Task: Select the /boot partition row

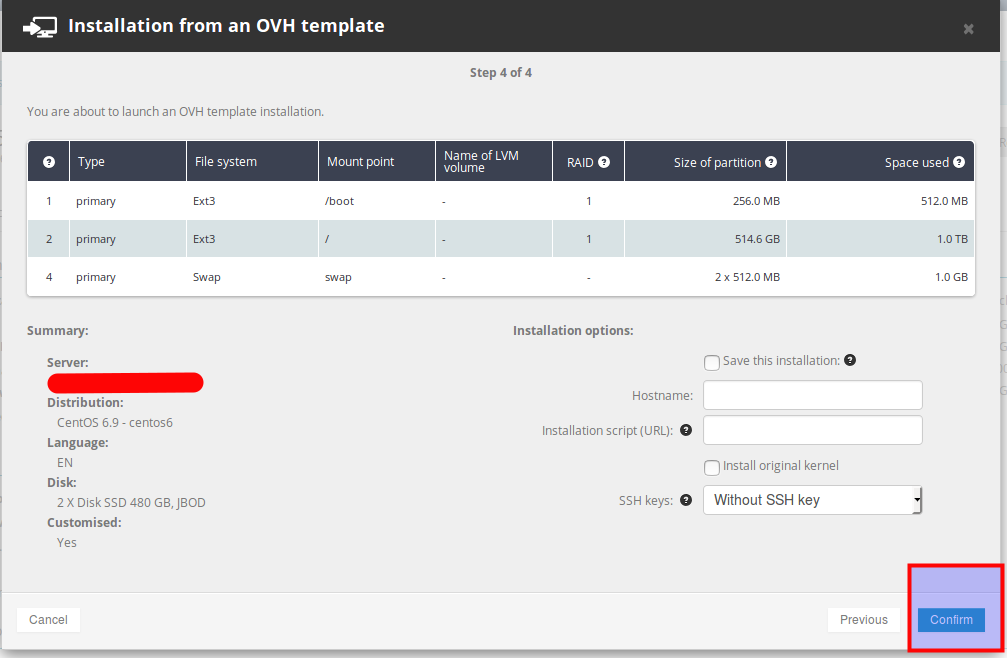Action: coord(500,201)
